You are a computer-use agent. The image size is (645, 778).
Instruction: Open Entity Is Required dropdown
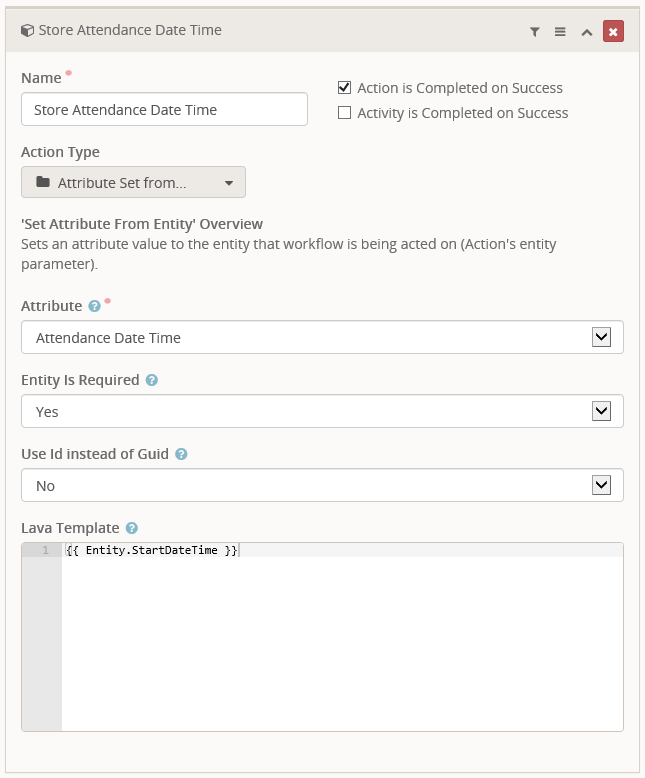601,411
